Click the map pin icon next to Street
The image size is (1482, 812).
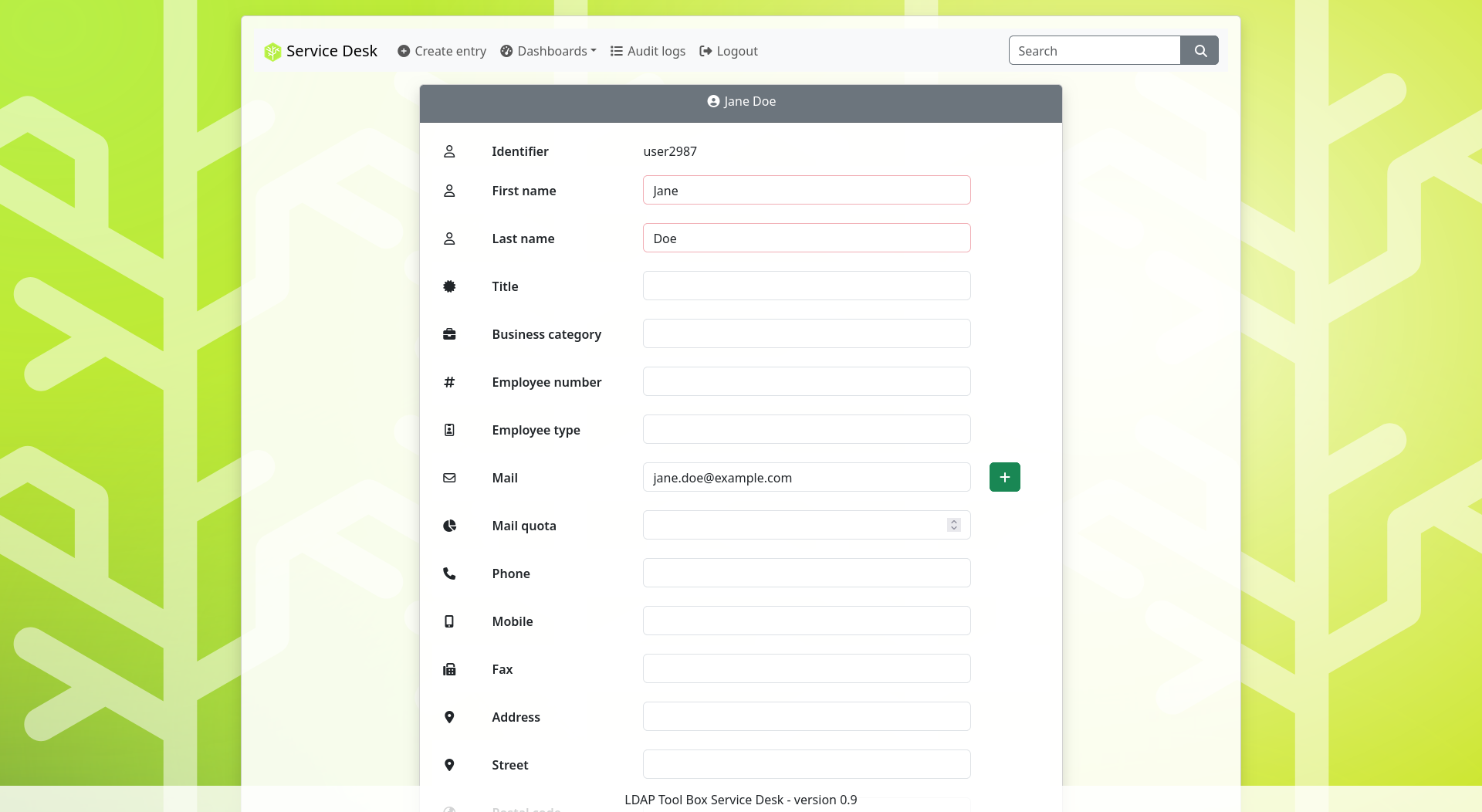[449, 765]
